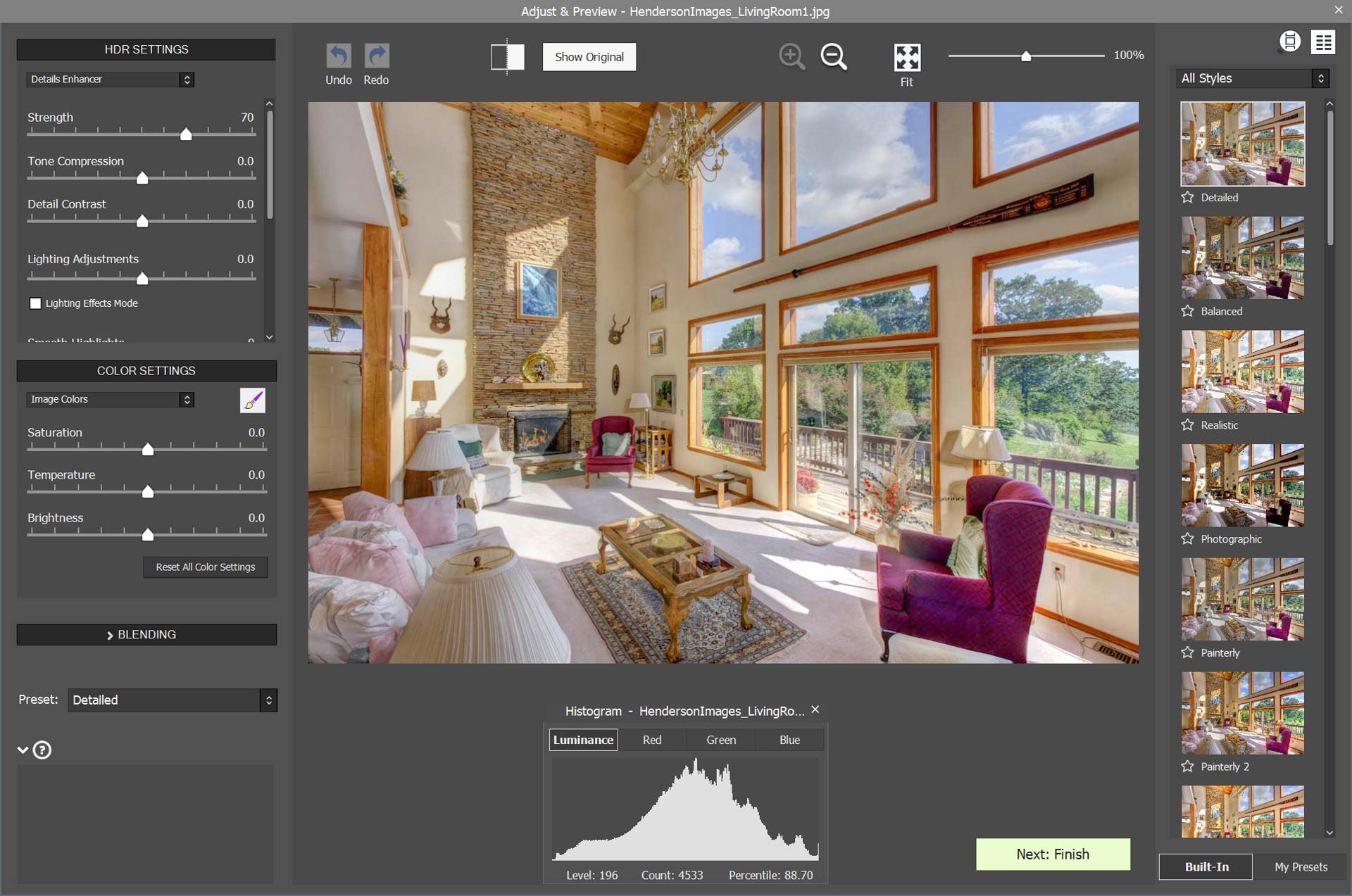Favorite the Painterly preset with its star
The width and height of the screenshot is (1352, 896).
click(1188, 652)
